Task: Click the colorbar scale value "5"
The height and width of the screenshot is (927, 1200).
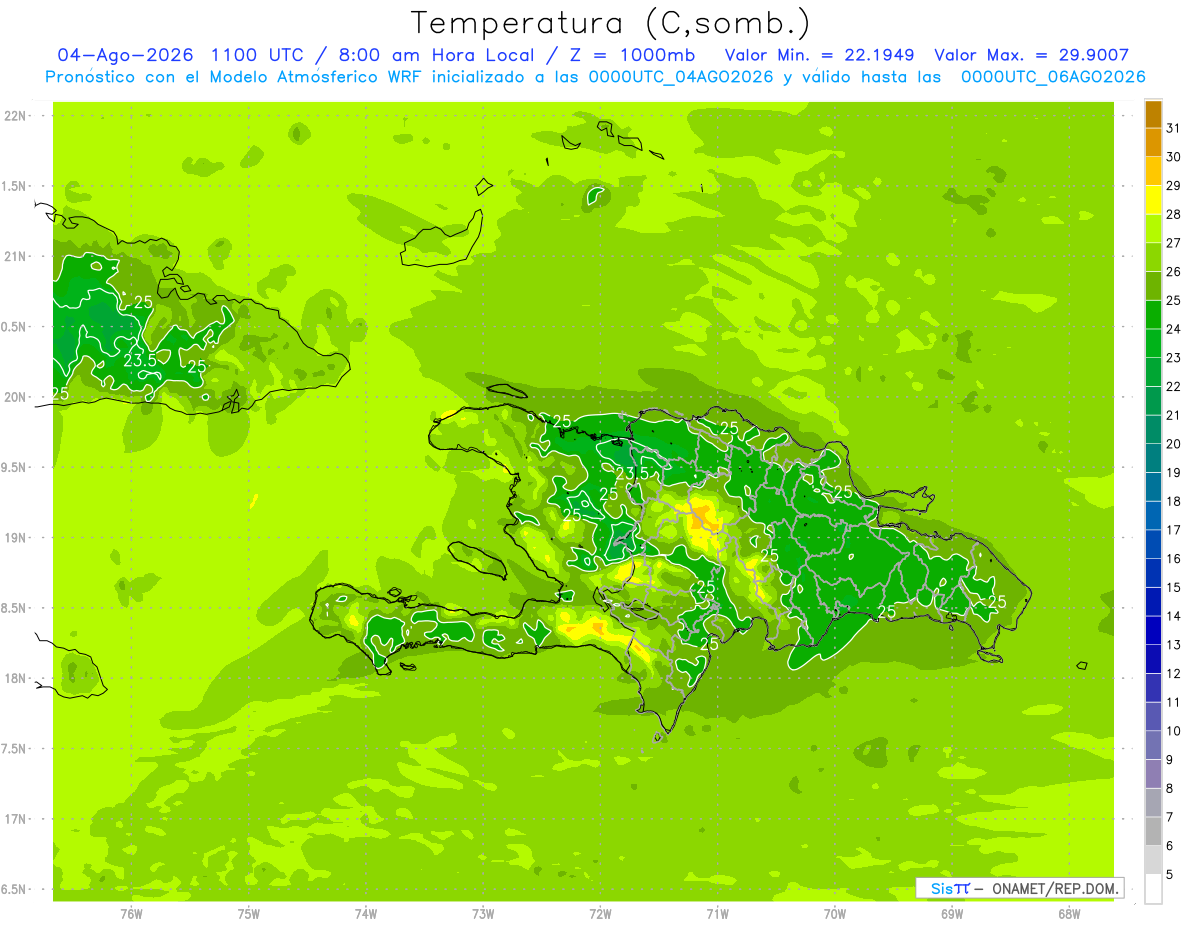Action: click(x=1170, y=874)
